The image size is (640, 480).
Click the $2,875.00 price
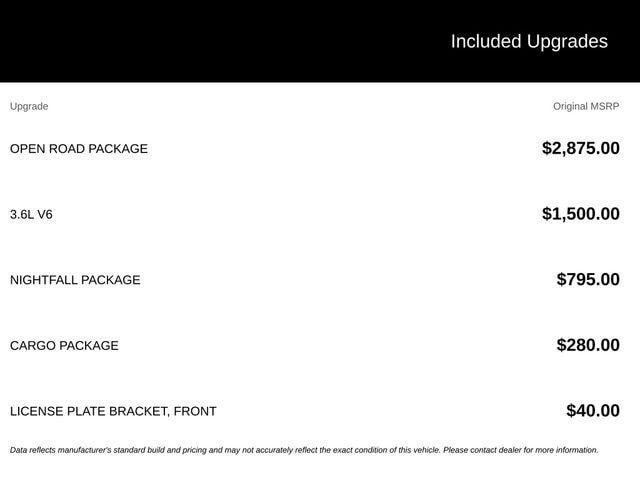(581, 148)
